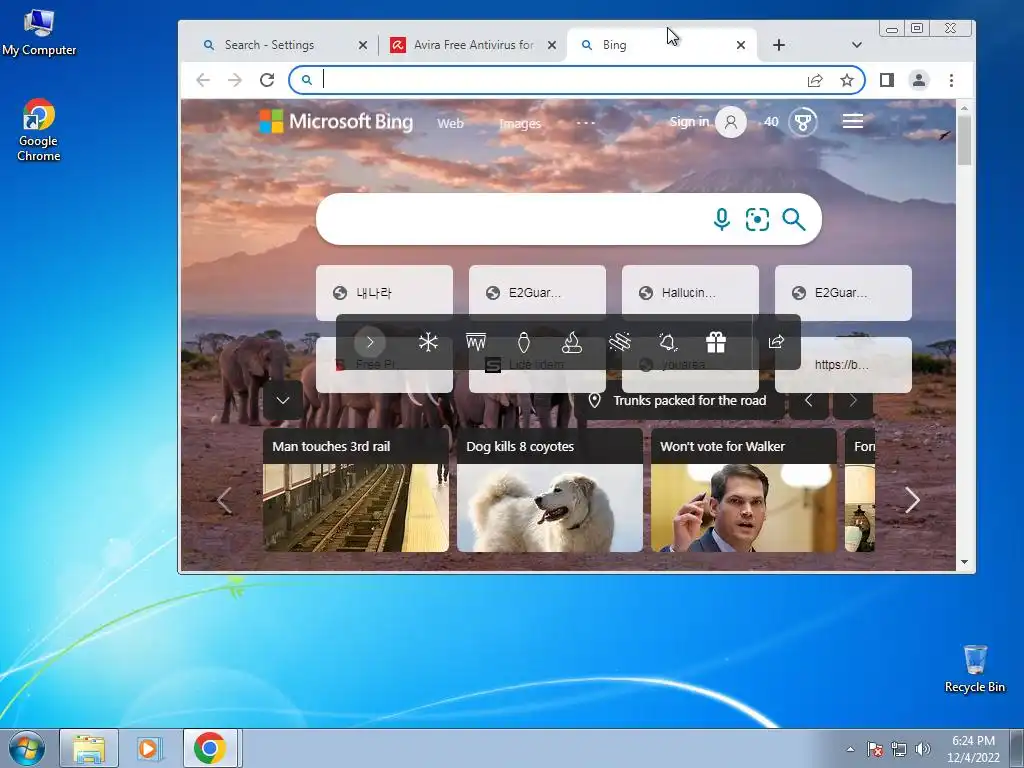The height and width of the screenshot is (768, 1024).
Task: Open Chrome side panel
Action: [886, 80]
